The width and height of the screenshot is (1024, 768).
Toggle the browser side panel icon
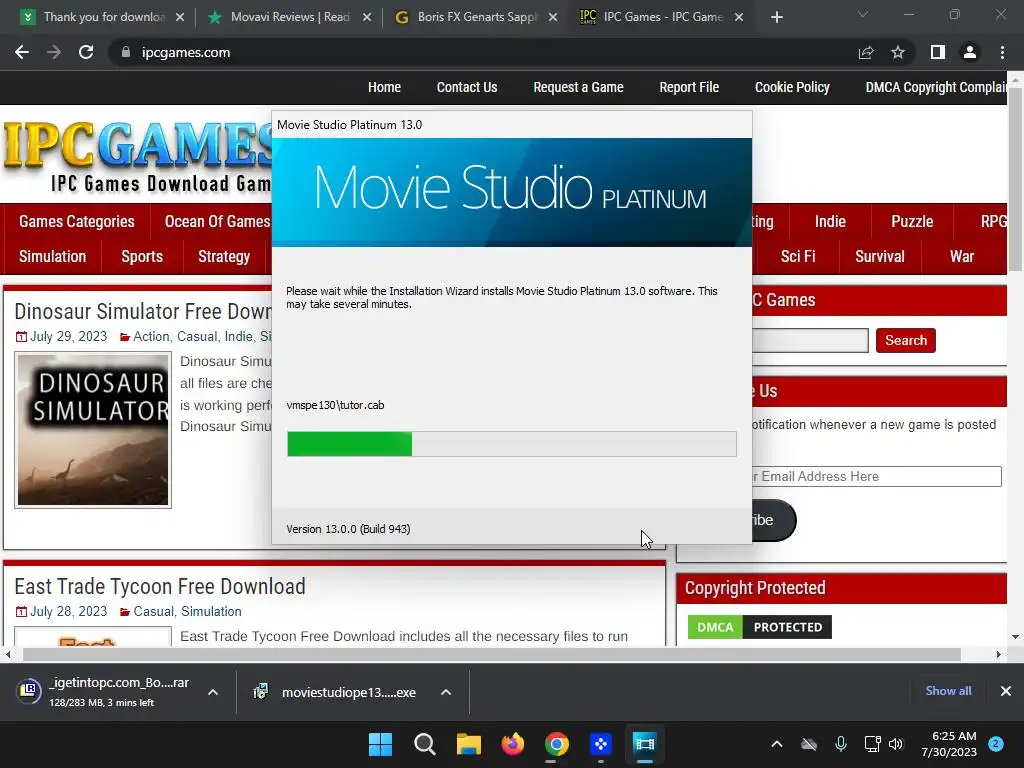click(x=938, y=52)
